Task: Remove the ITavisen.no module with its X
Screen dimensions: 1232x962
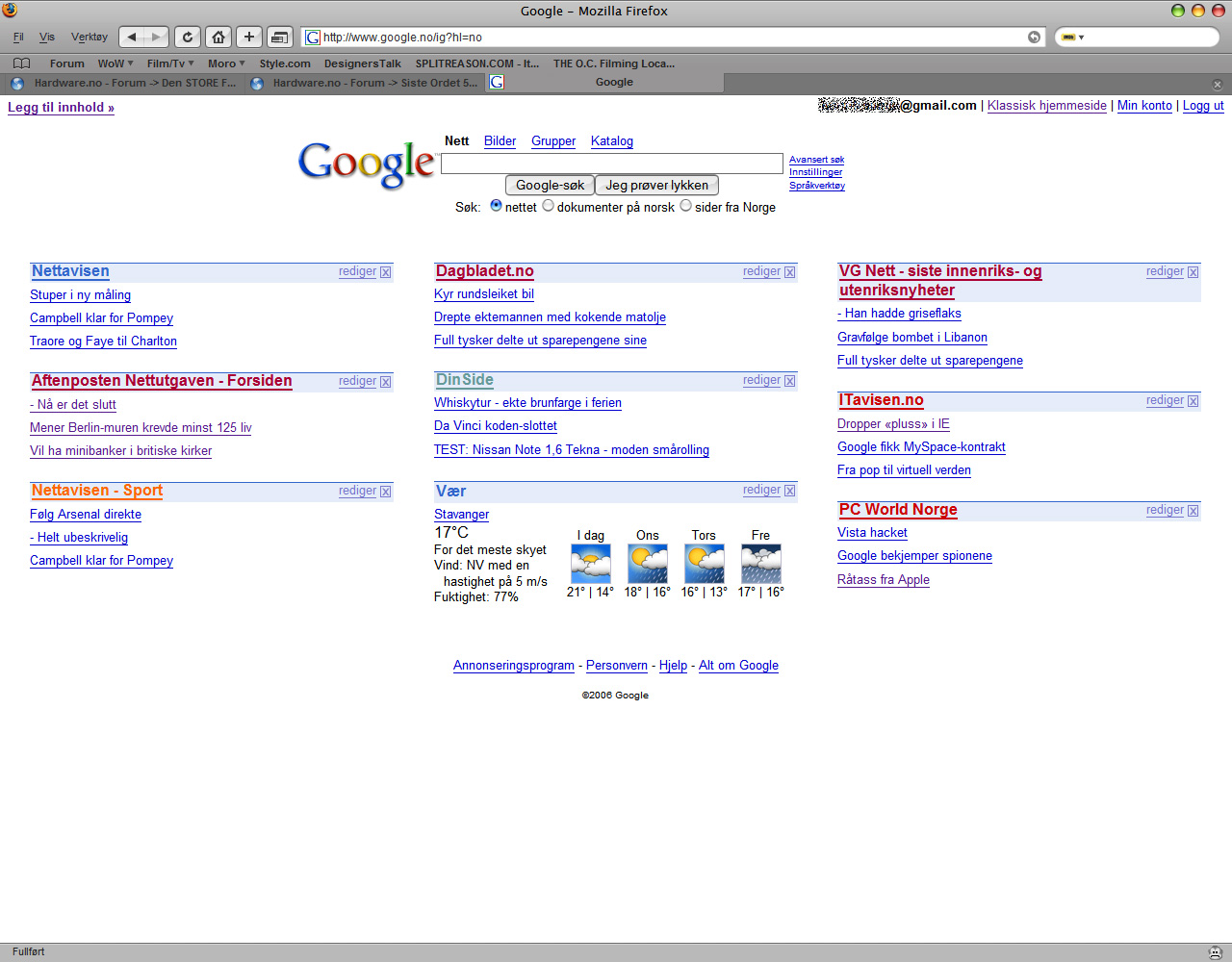Action: [1193, 401]
